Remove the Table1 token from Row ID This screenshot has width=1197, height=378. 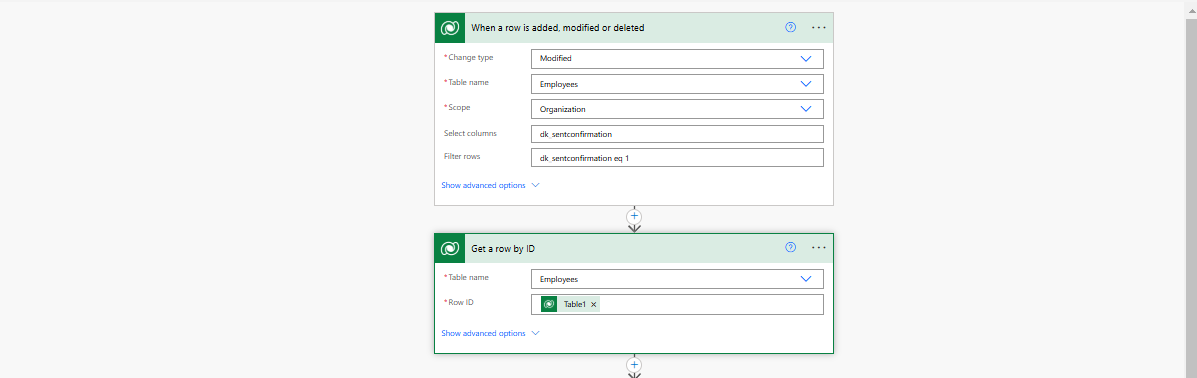tap(593, 305)
